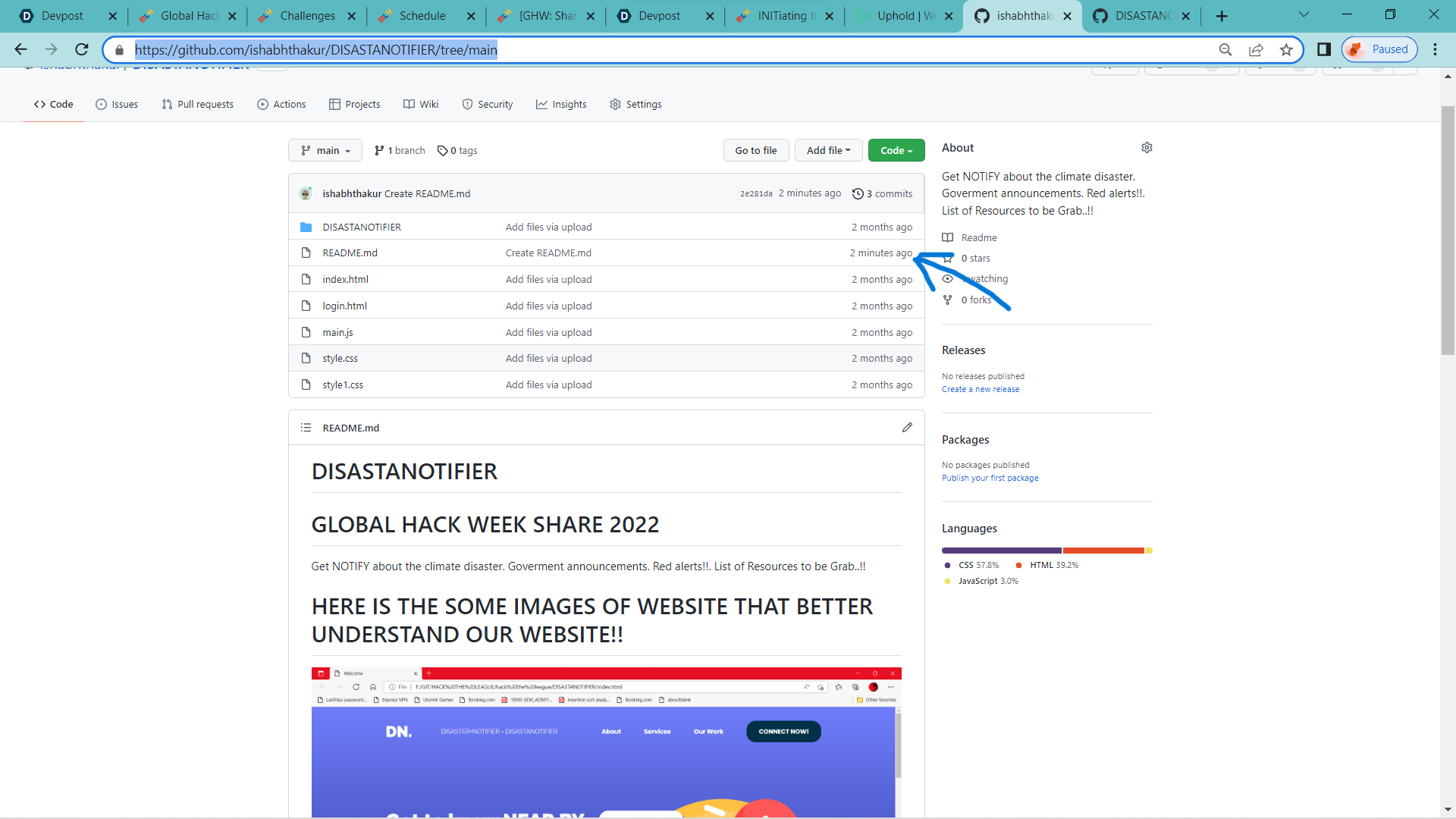Click the URL address bar field
This screenshot has height=819, width=1456.
point(667,50)
